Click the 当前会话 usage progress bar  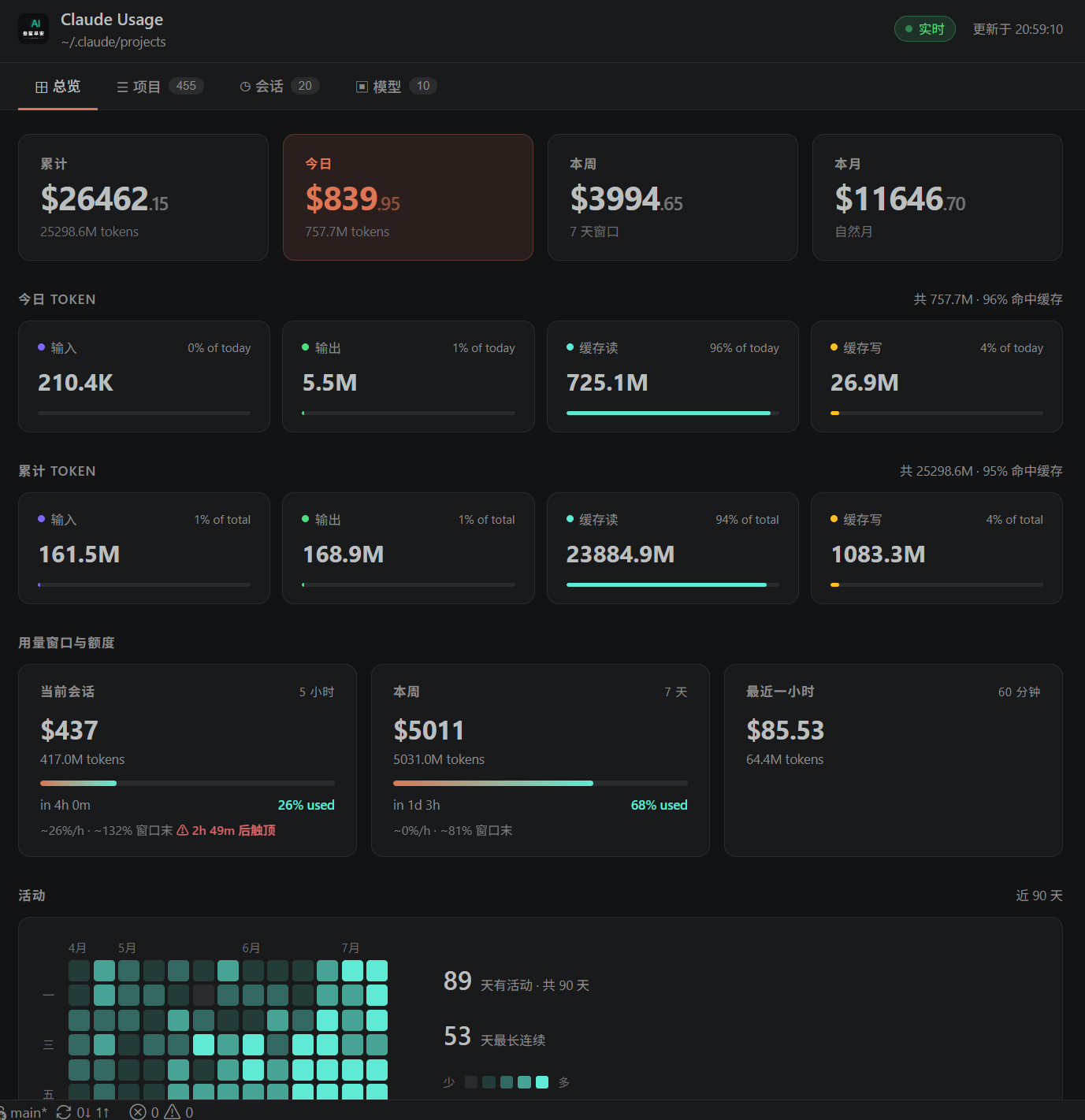coord(188,783)
